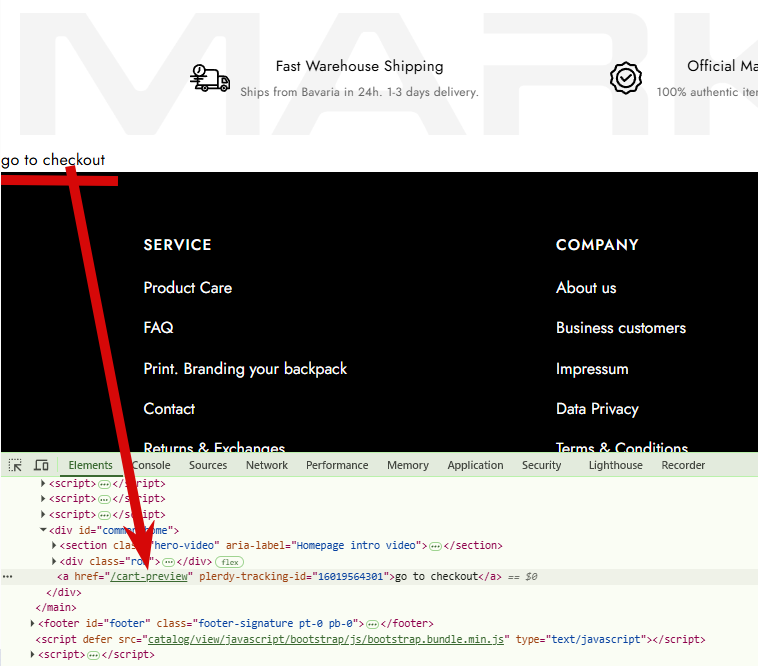Click the inspect element selector icon
The width and height of the screenshot is (758, 666).
[15, 465]
